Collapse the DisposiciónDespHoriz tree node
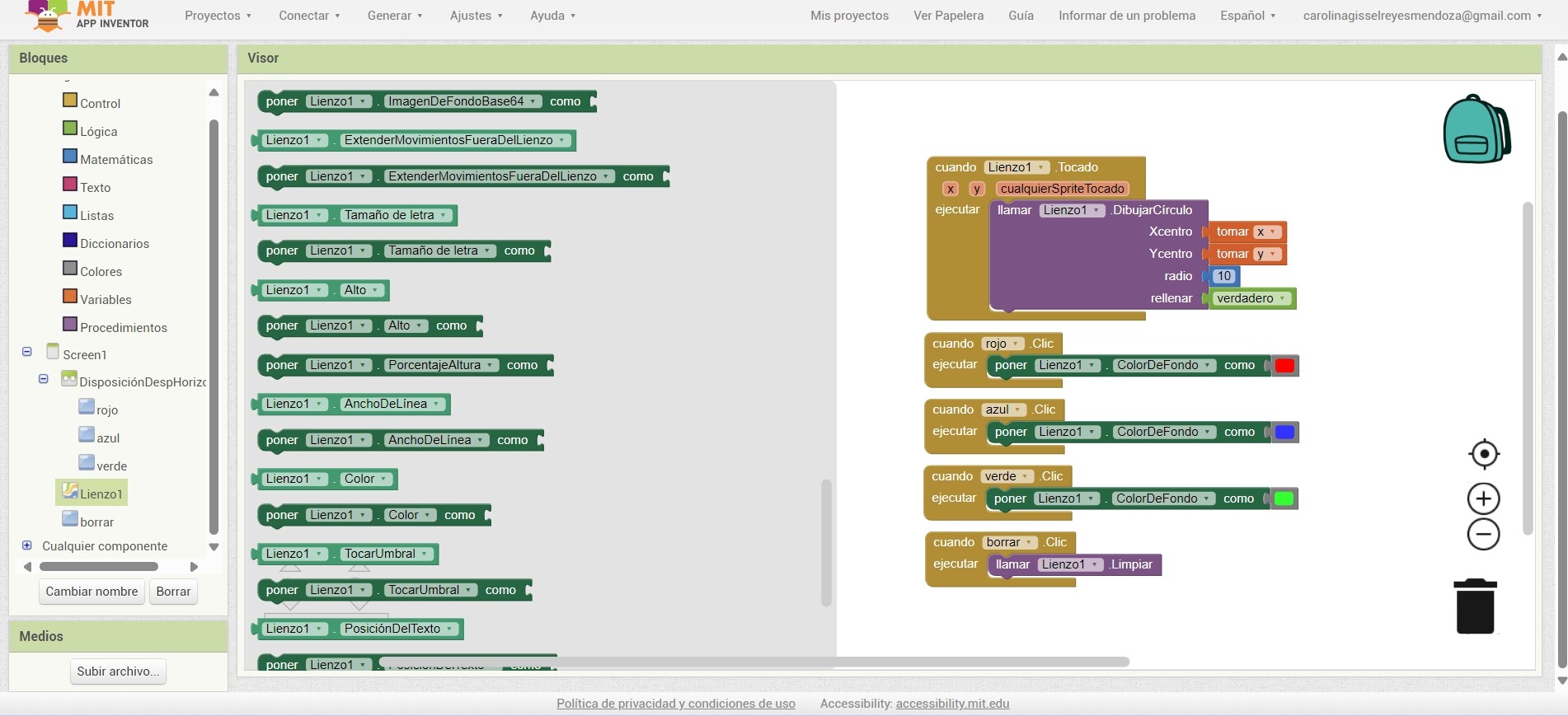The height and width of the screenshot is (716, 1568). (x=43, y=379)
